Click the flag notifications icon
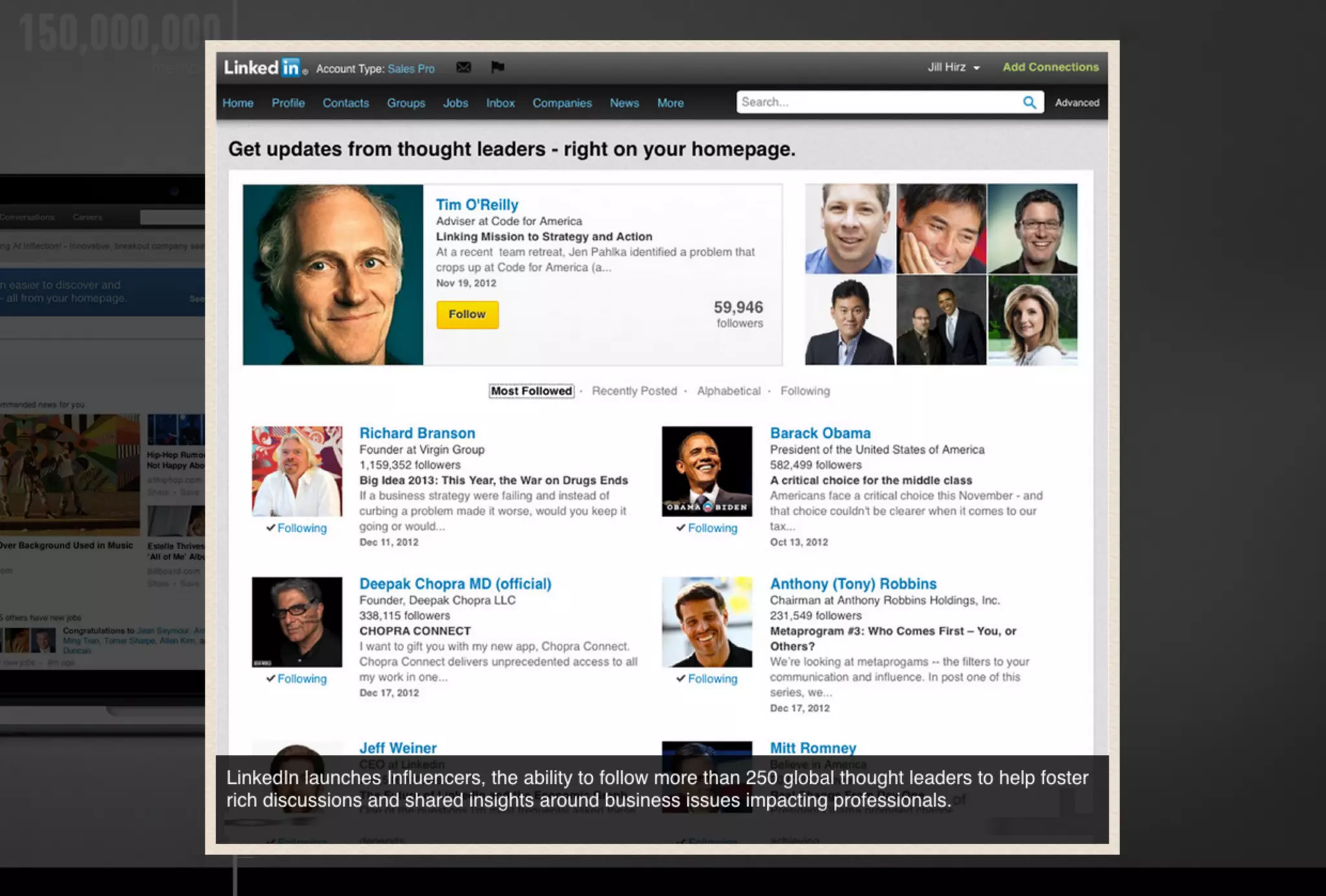 [x=497, y=67]
